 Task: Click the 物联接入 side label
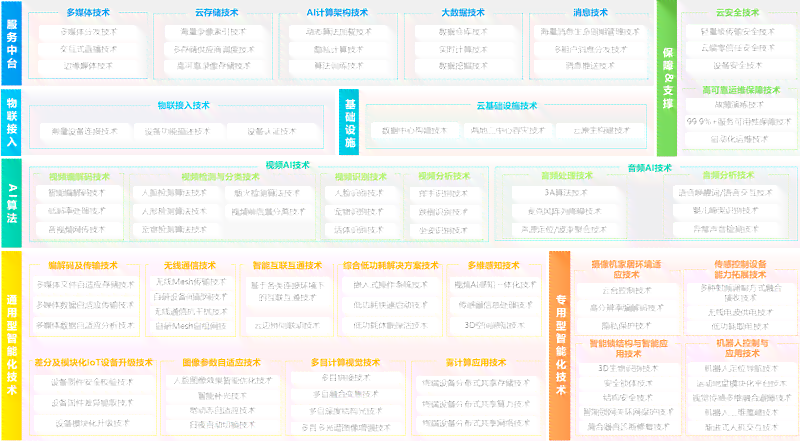[x=11, y=122]
